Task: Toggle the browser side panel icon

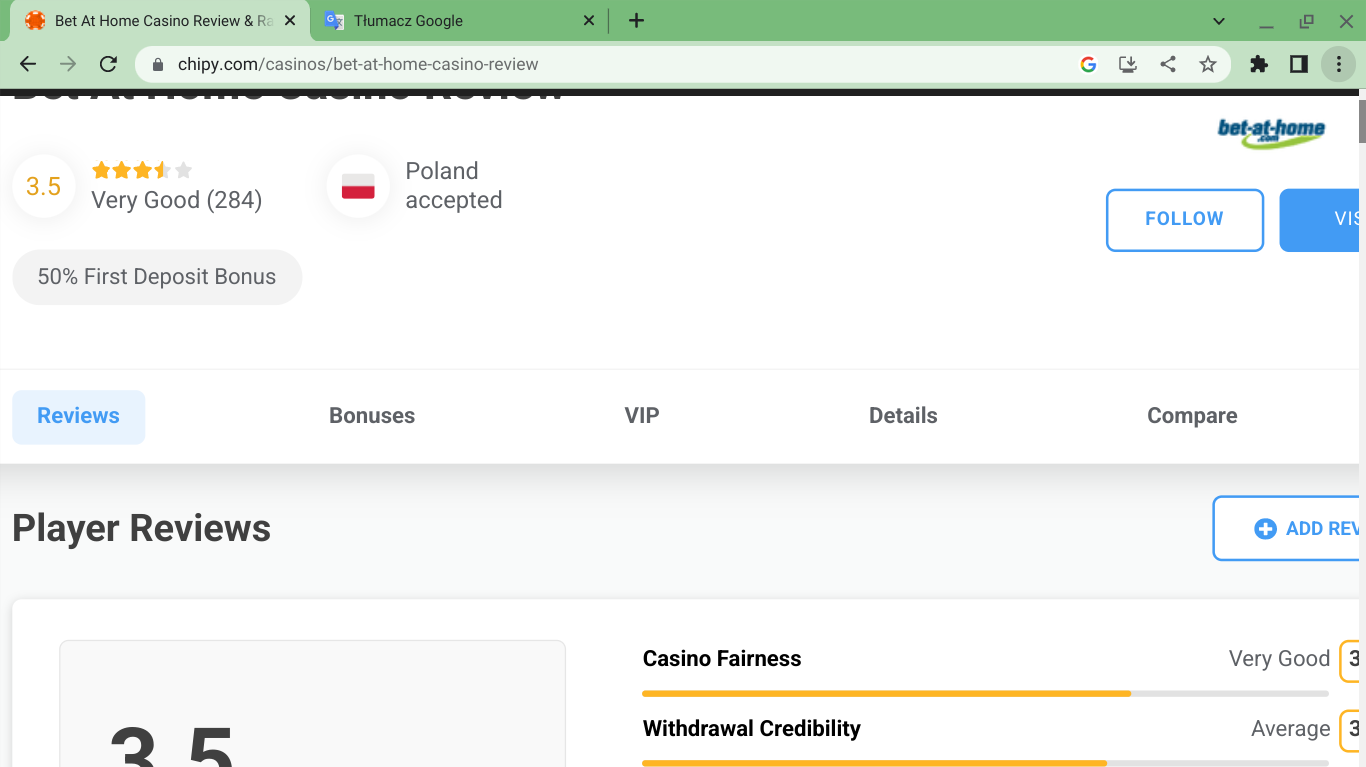Action: point(1299,64)
